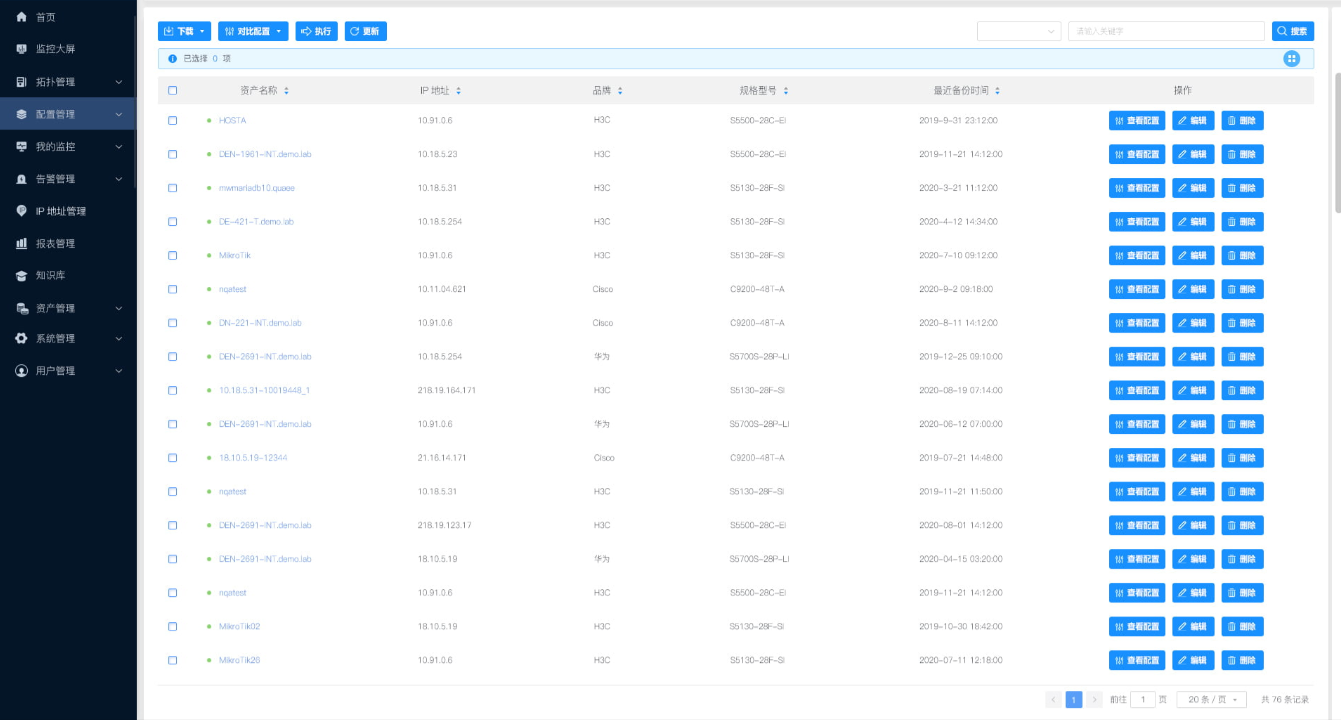Click the 报表管理 bar chart icon
This screenshot has width=1341, height=720.
(22, 243)
